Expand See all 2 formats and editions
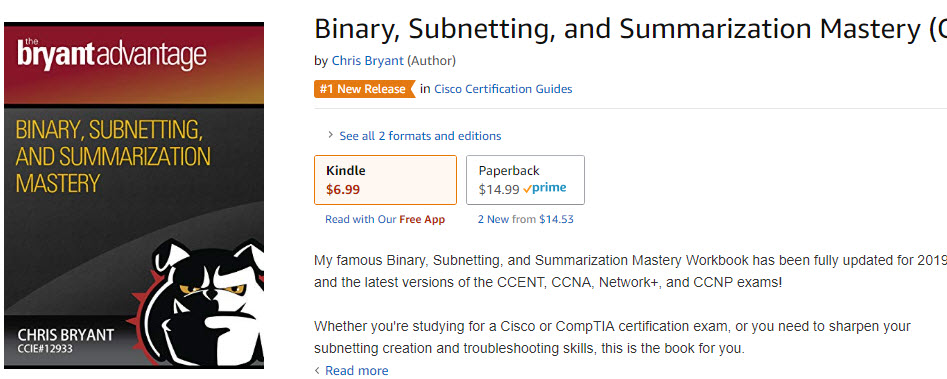The width and height of the screenshot is (947, 379). (x=420, y=136)
